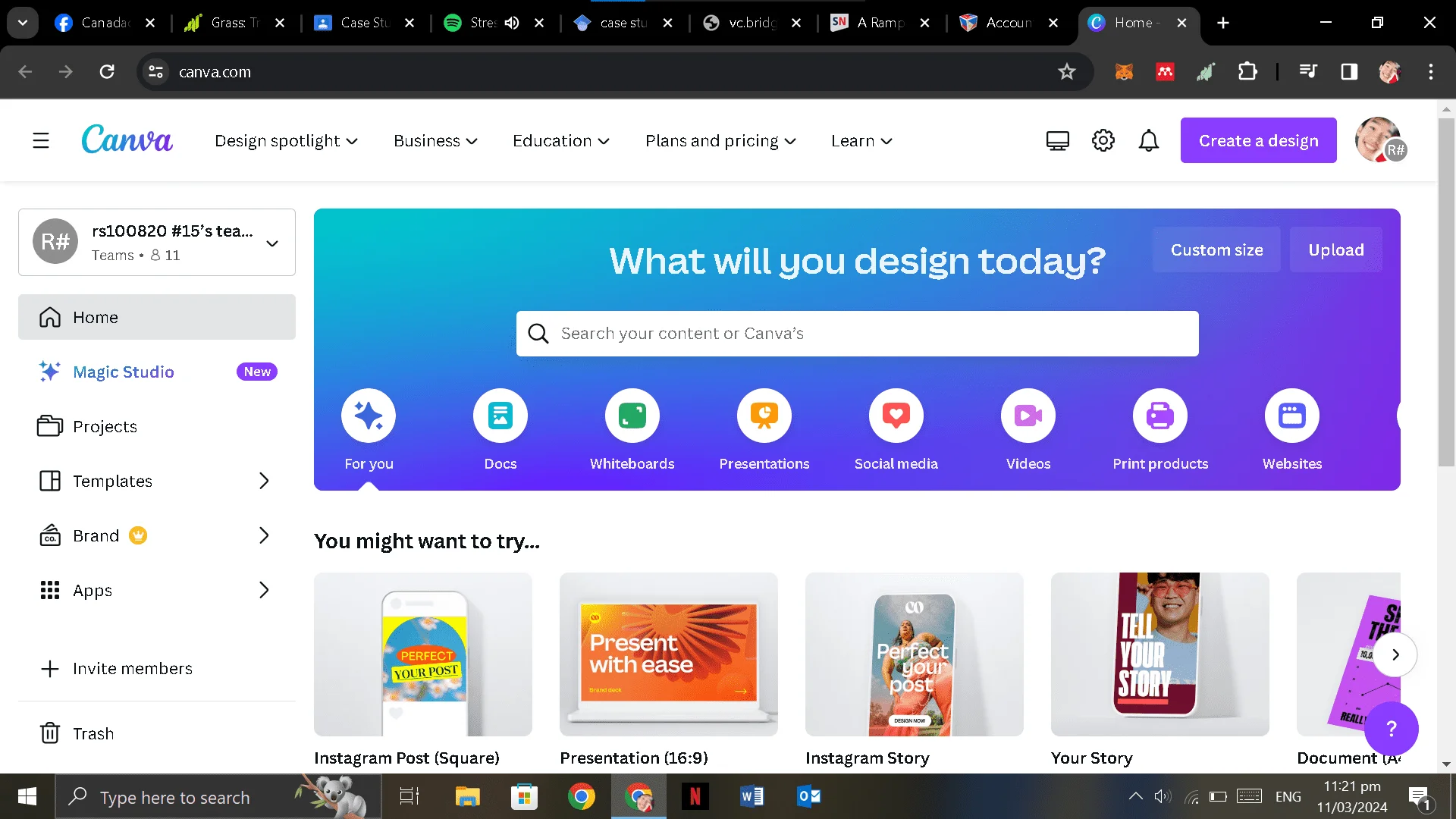Screen dimensions: 1456x819
Task: Open the hamburger menu next to Canva logo
Action: 41,140
